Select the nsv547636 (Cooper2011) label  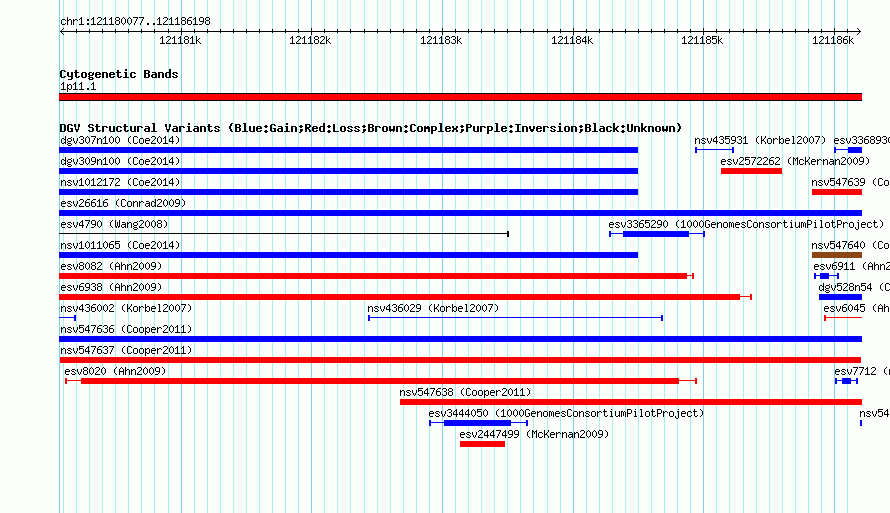pyautogui.click(x=126, y=329)
